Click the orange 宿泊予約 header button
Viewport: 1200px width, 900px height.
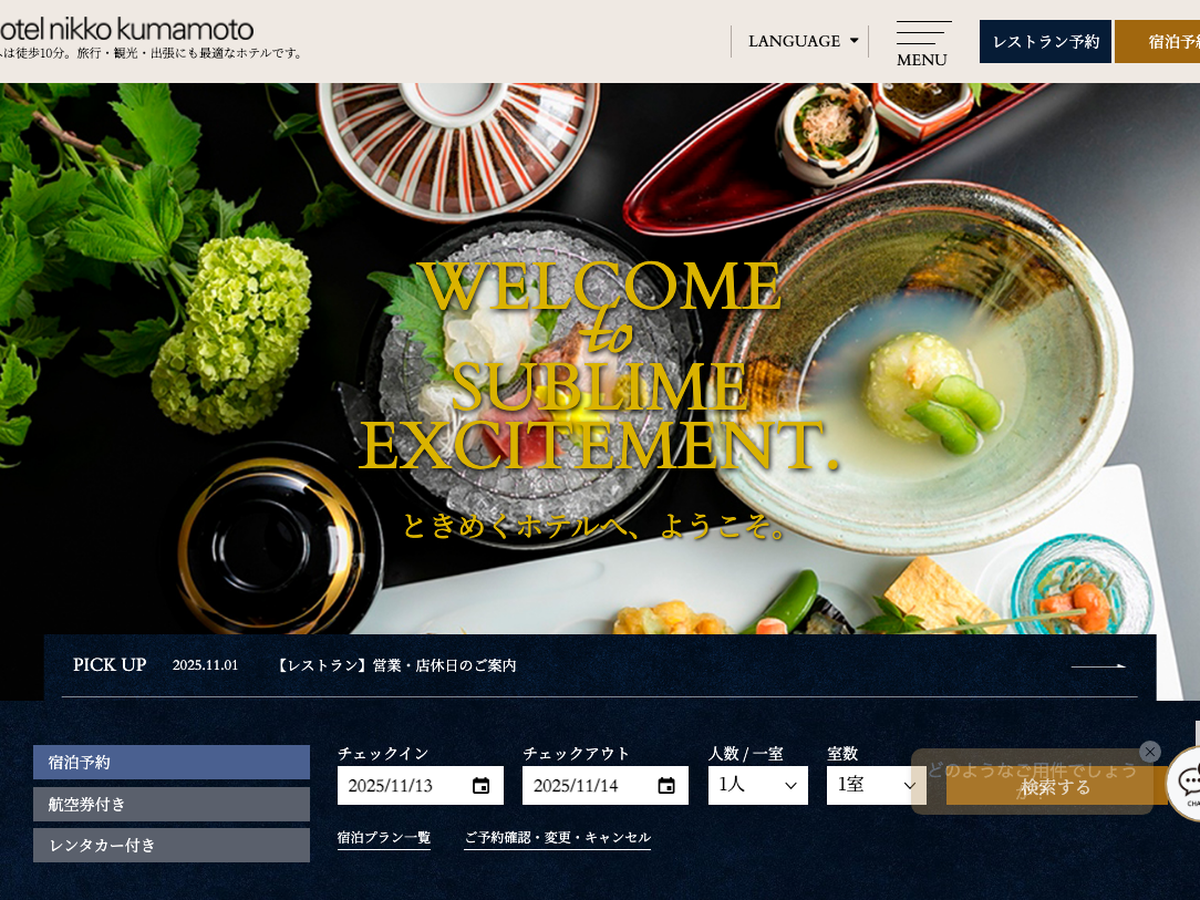coord(1160,42)
